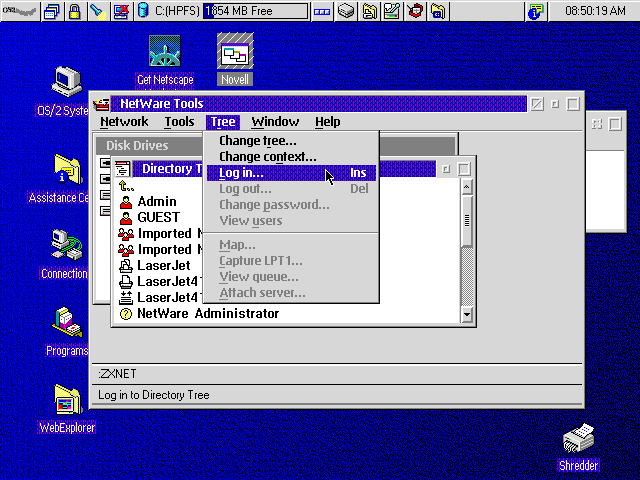Maximize the NetWare Tools window

click(x=573, y=104)
